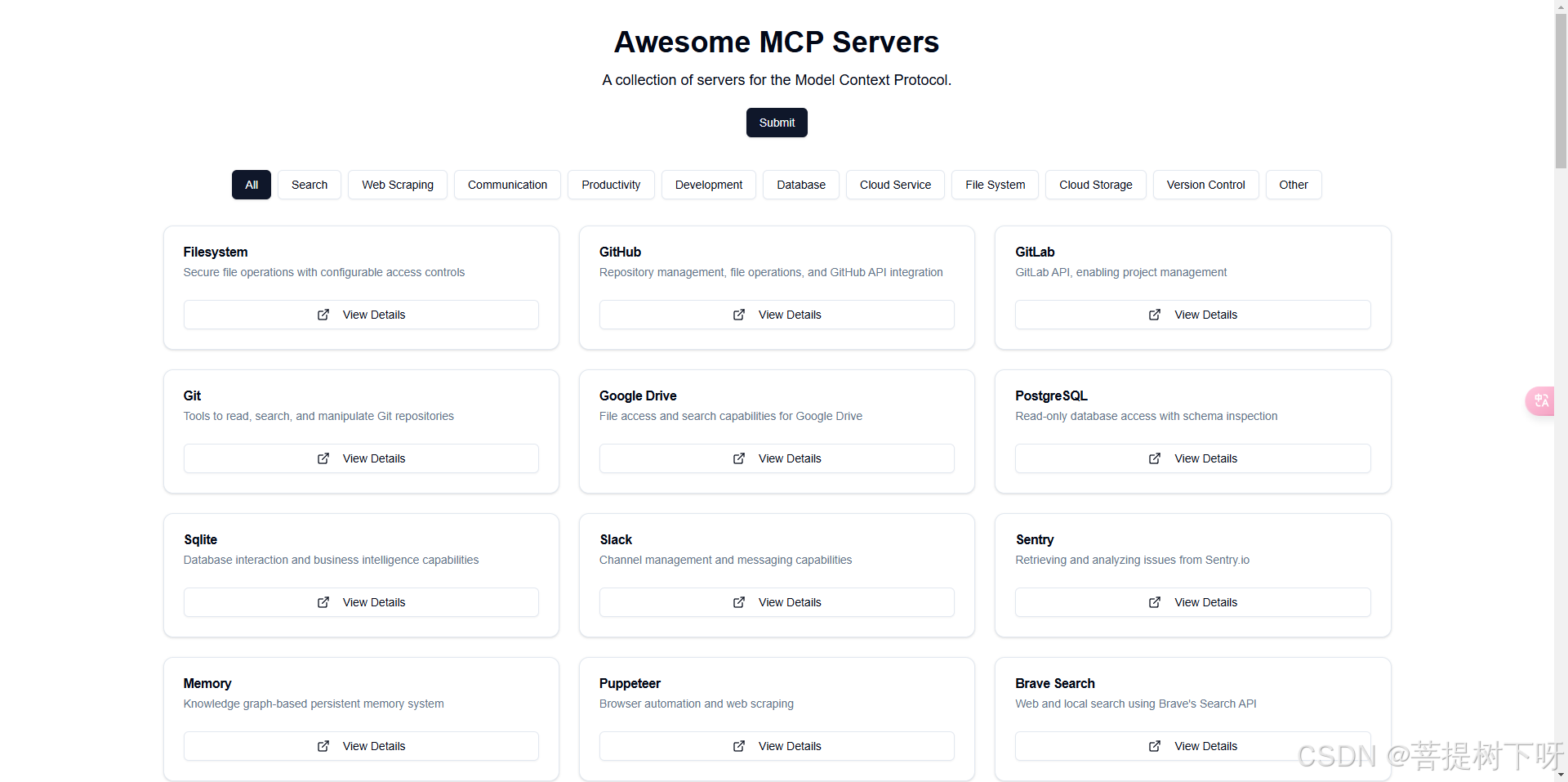Click the external-link icon in Git card
This screenshot has height=782, width=1568.
(x=323, y=458)
